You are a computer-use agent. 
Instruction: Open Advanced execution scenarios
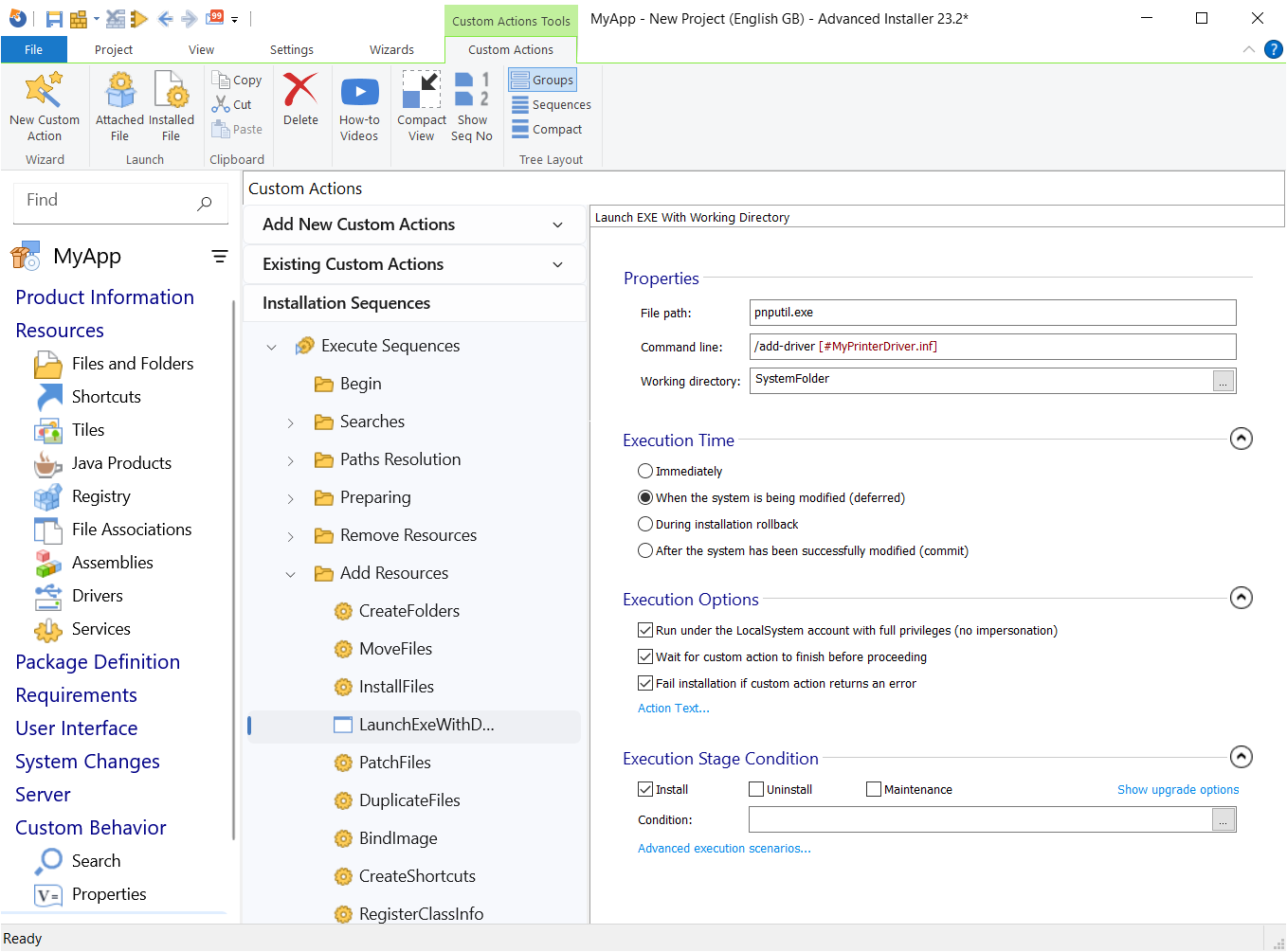tap(724, 848)
